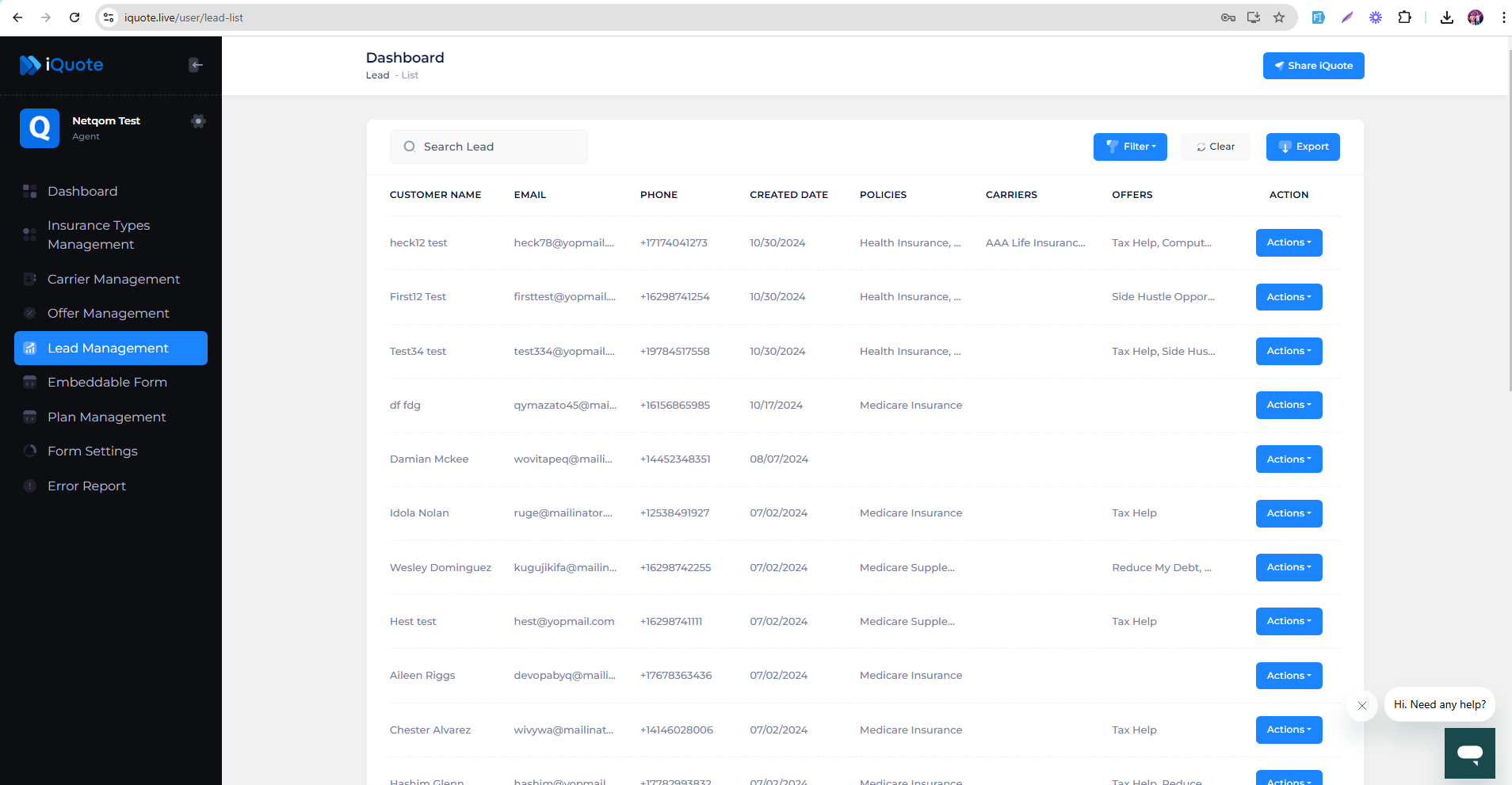Image resolution: width=1512 pixels, height=785 pixels.
Task: Open Actions dropdown for Damian Mckee
Action: (x=1289, y=459)
